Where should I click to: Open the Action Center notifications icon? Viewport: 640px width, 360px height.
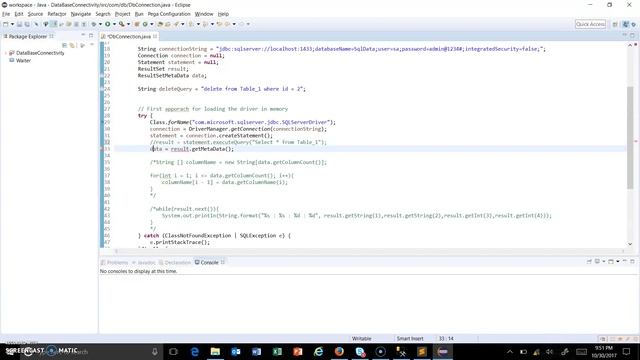click(x=627, y=351)
